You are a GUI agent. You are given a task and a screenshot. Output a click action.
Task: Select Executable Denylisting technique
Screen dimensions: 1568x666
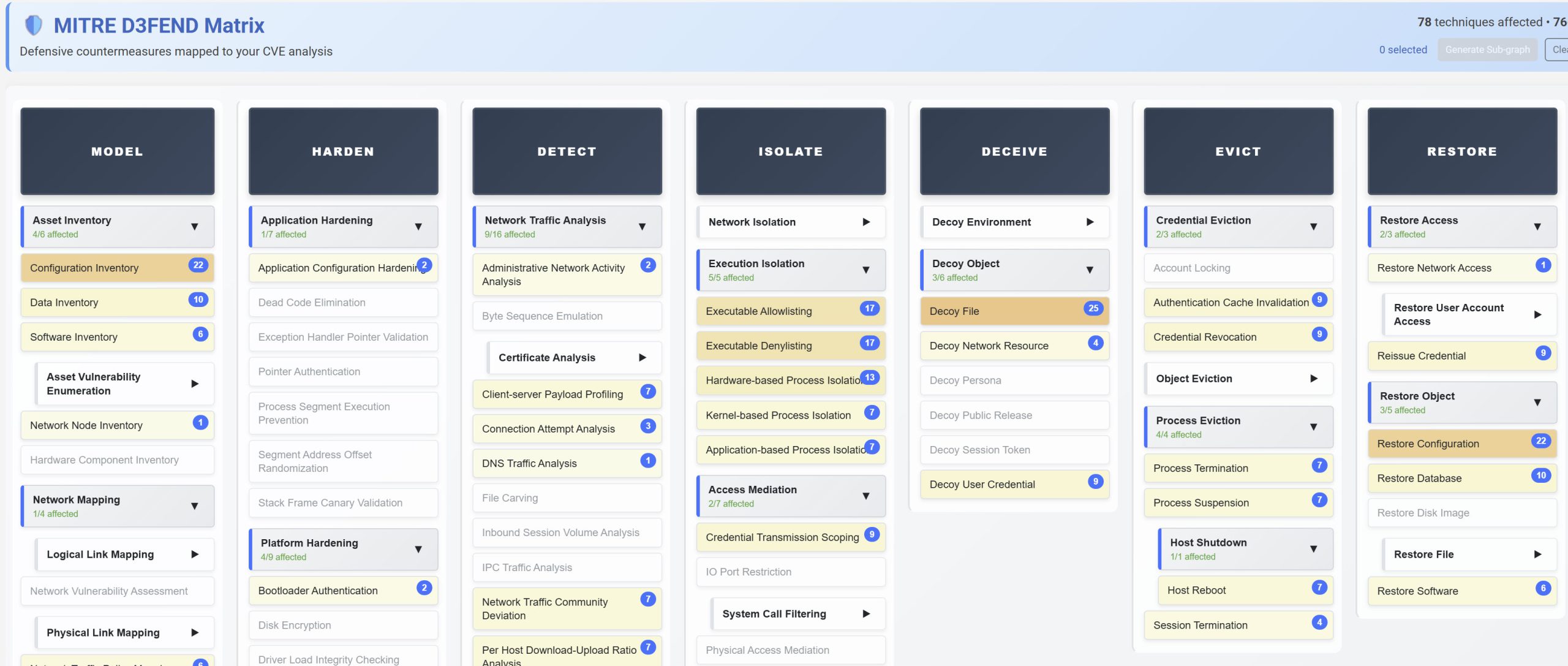pyautogui.click(x=791, y=346)
